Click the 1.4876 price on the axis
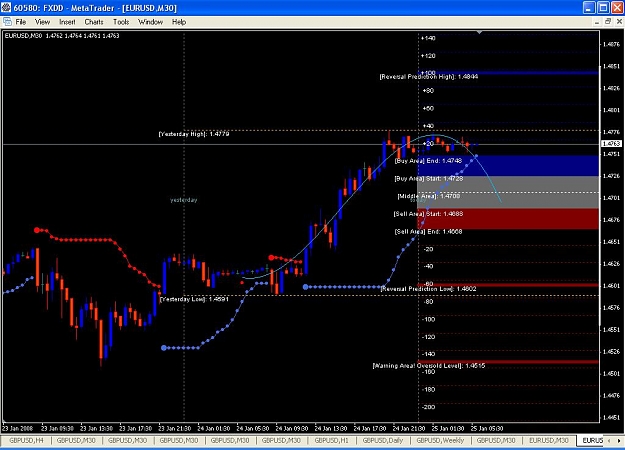This screenshot has width=625, height=450. click(x=611, y=44)
